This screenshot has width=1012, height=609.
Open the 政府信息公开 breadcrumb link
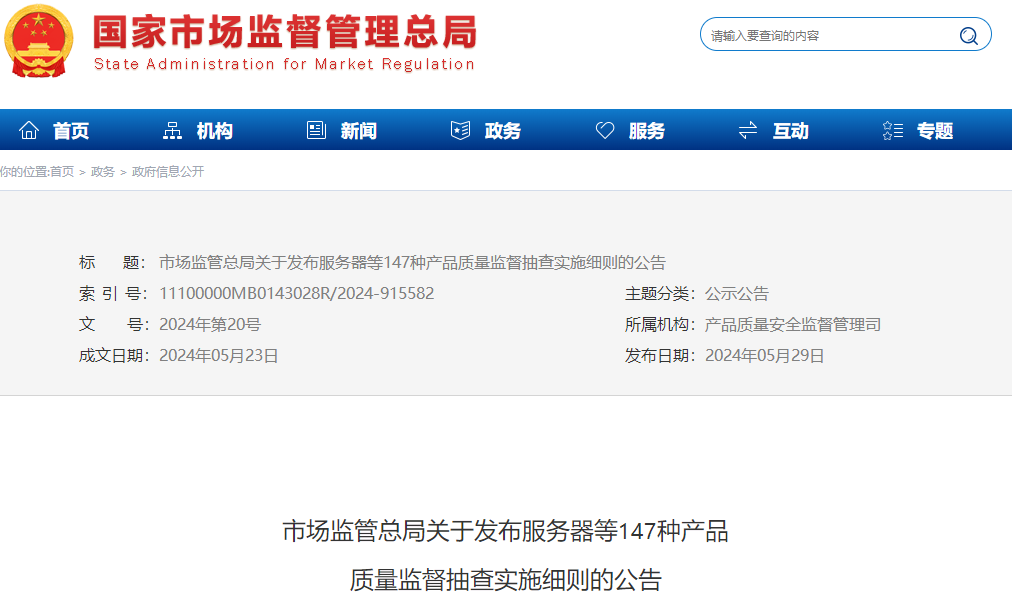(x=169, y=171)
